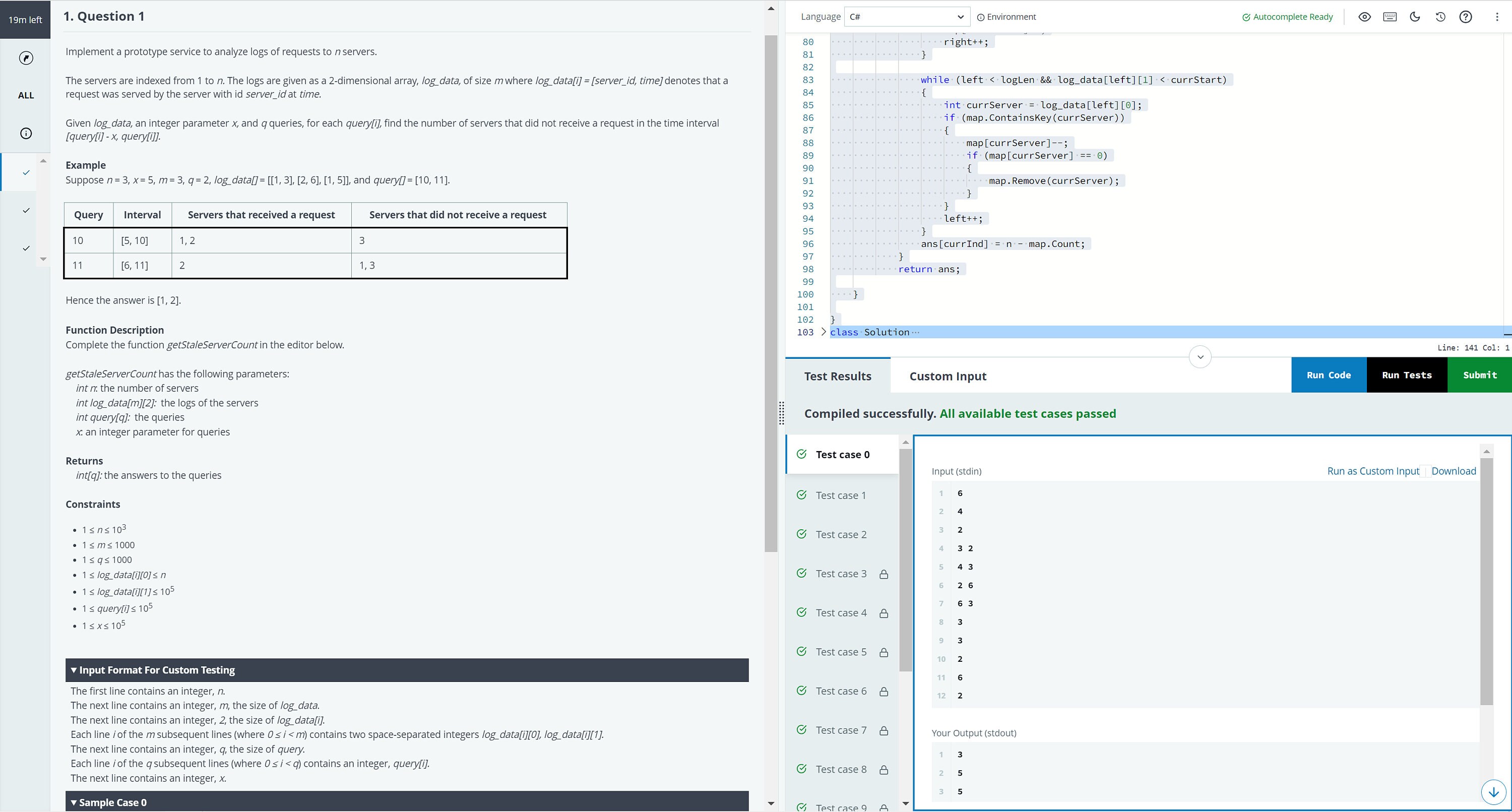
Task: Click the Autocomplete Ready status indicator
Action: tap(1287, 17)
